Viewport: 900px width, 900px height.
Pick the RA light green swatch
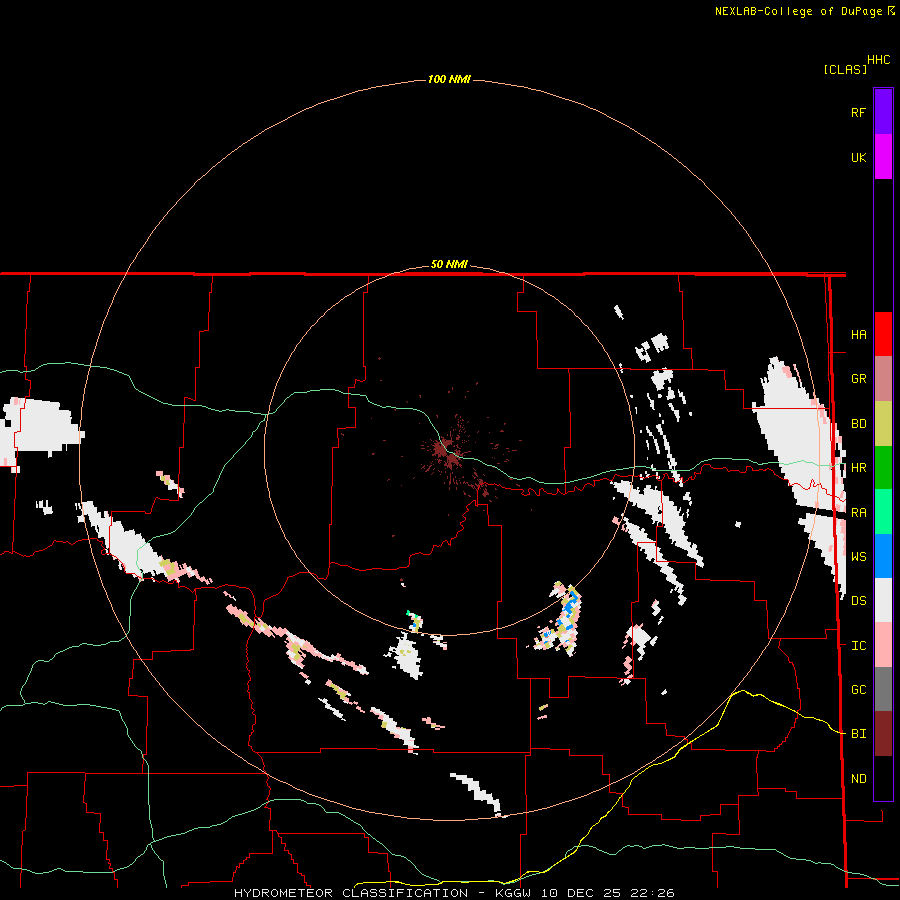[x=883, y=512]
